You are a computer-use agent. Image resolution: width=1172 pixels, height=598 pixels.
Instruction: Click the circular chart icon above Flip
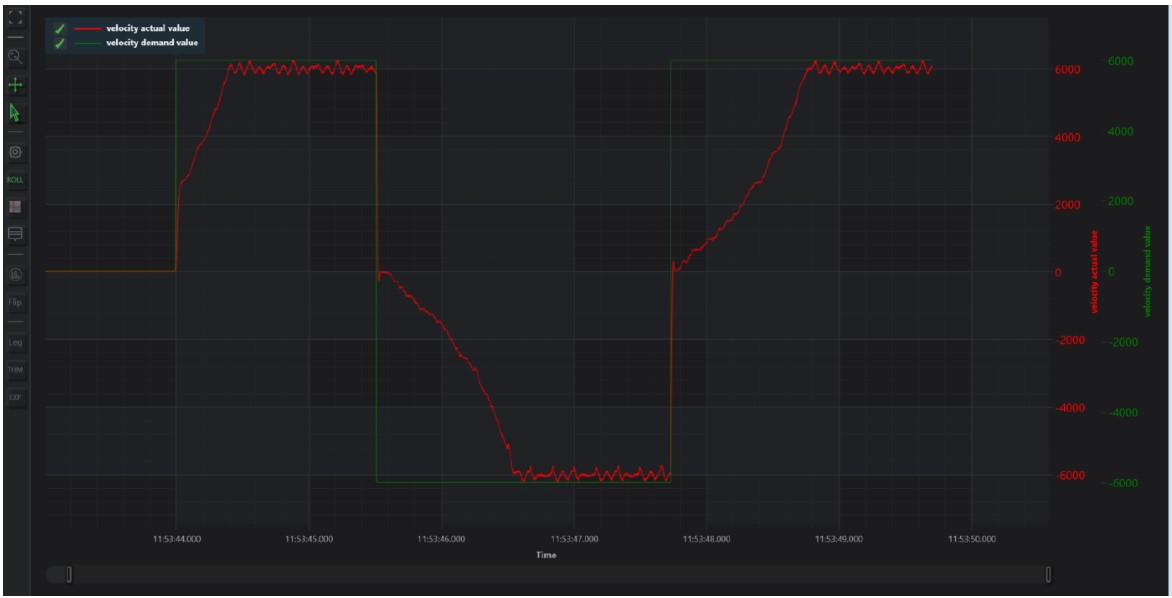click(x=15, y=274)
